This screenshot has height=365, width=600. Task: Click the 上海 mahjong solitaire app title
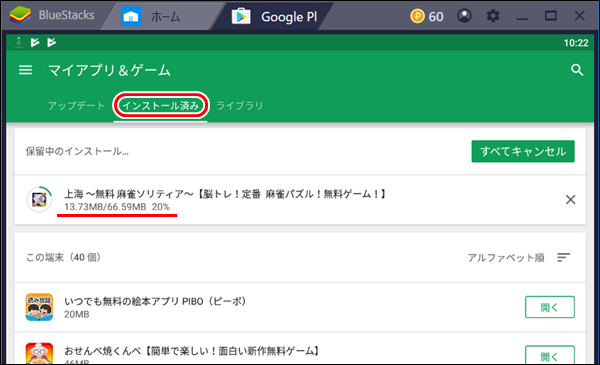(x=225, y=194)
